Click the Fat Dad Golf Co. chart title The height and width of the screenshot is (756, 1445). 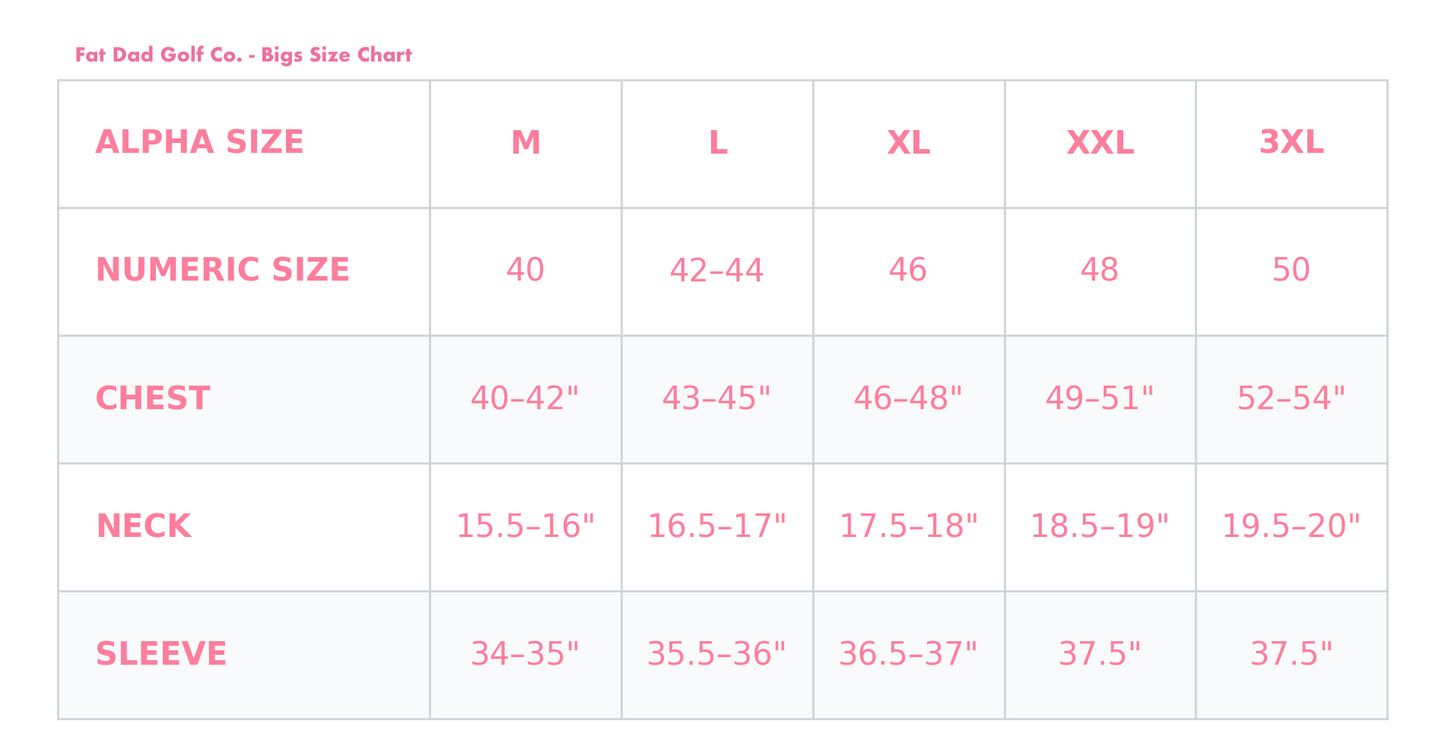pyautogui.click(x=243, y=55)
